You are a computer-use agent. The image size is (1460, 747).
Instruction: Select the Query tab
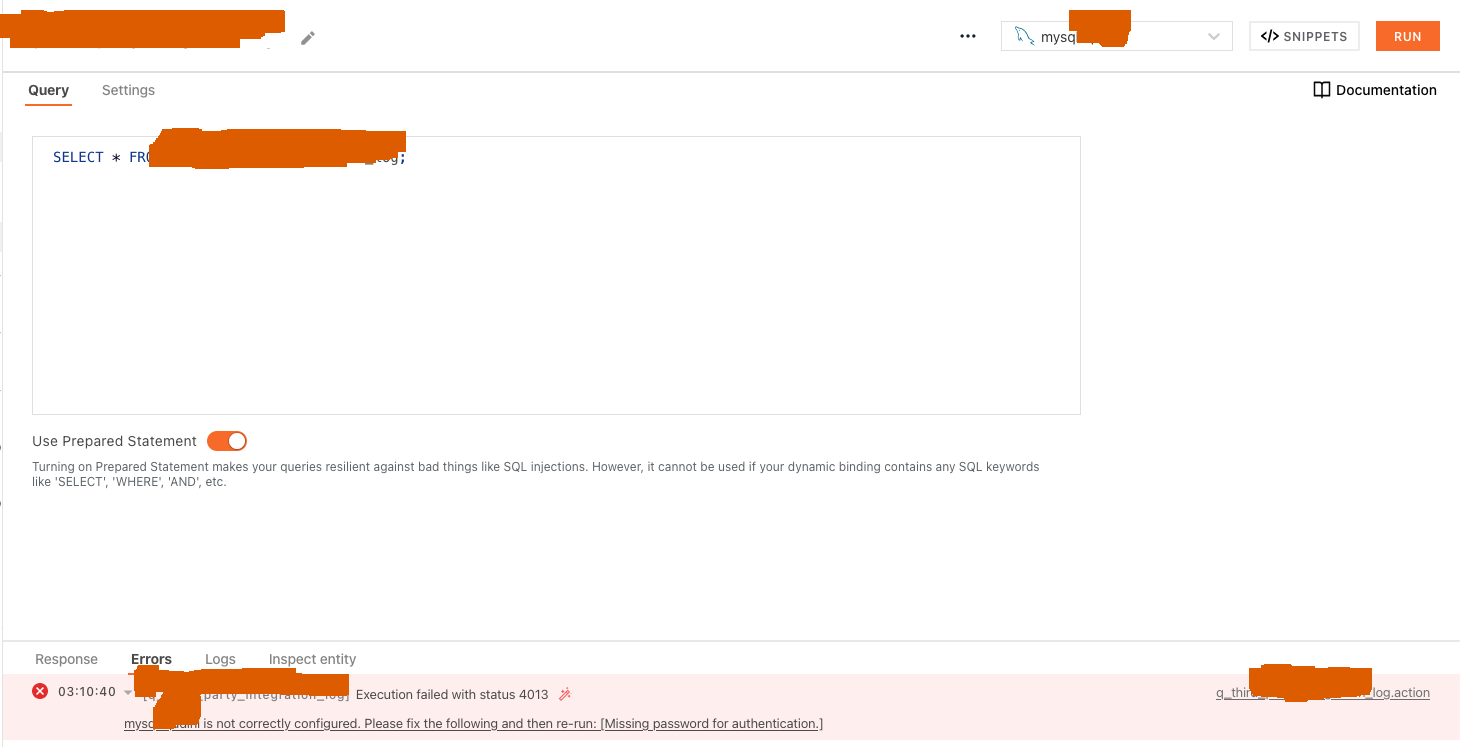tap(48, 90)
